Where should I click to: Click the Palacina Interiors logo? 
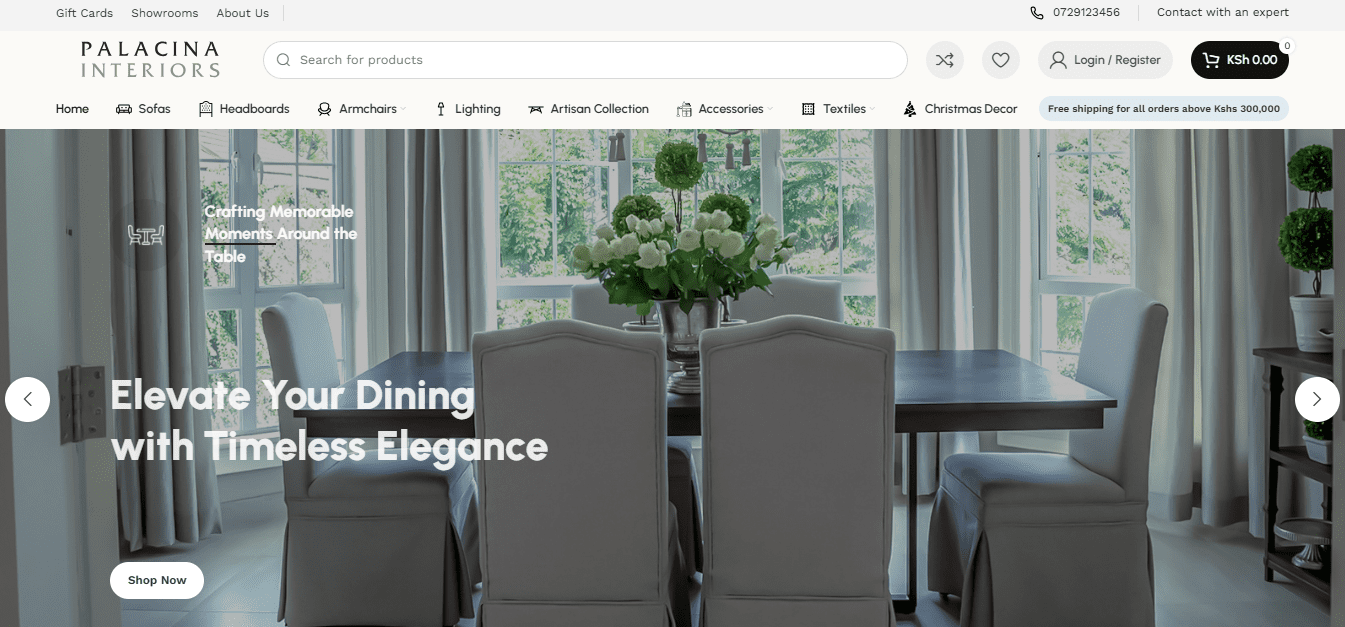150,59
